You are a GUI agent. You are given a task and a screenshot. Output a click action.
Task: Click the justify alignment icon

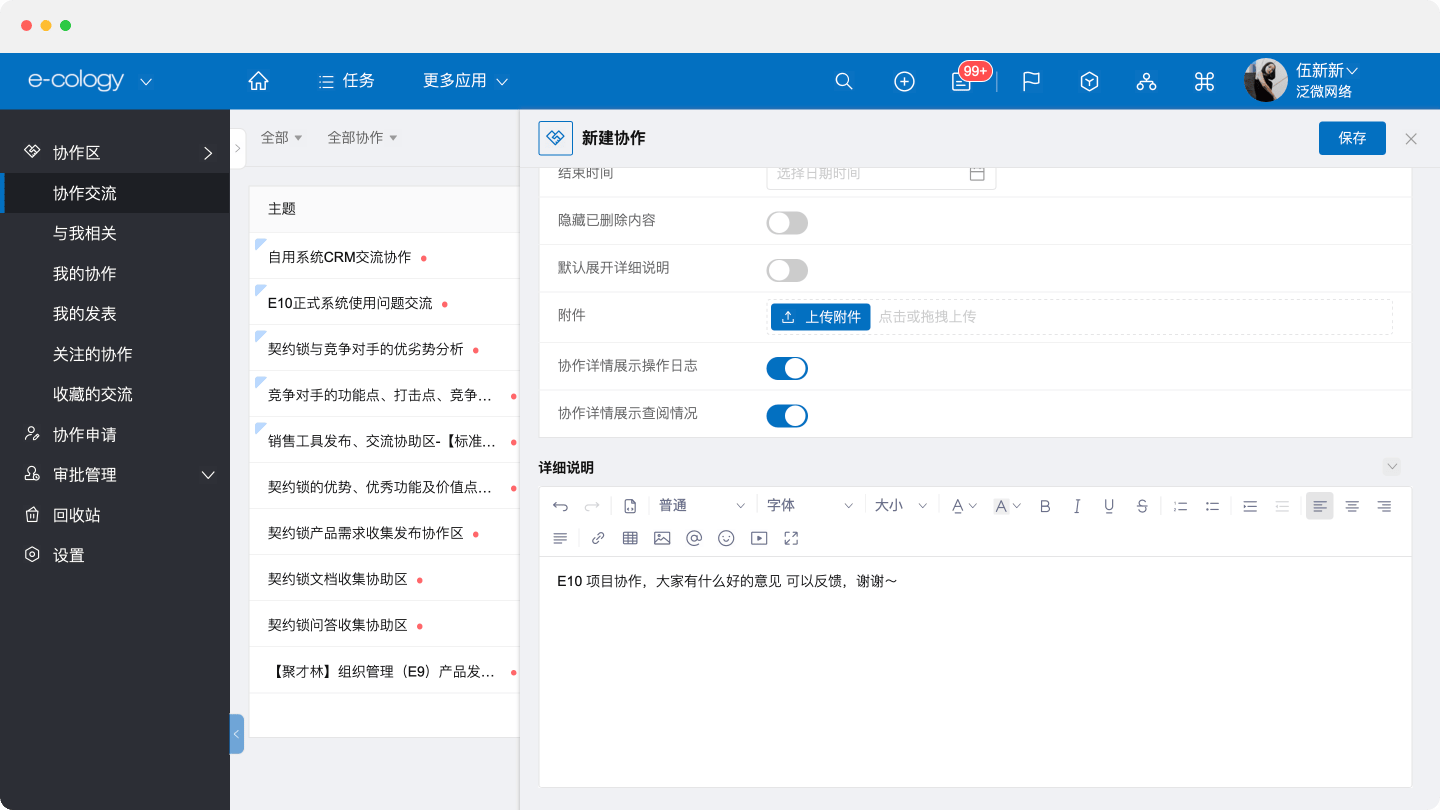[560, 538]
